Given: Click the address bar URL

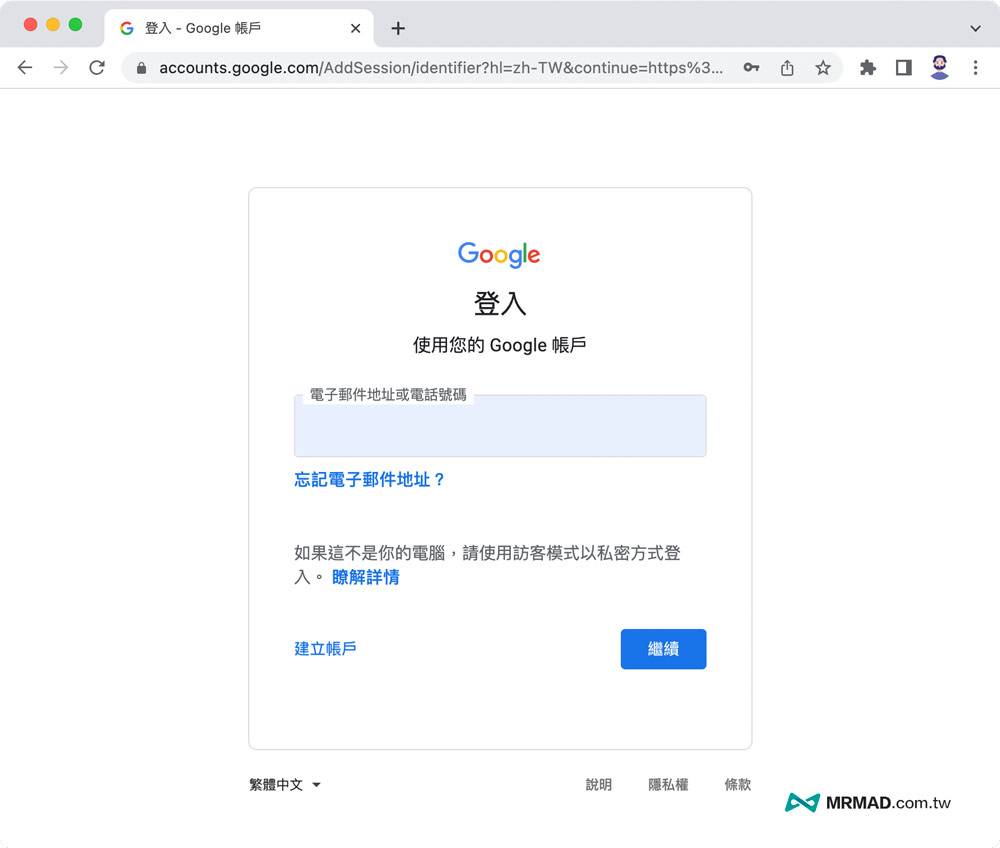Looking at the screenshot, I should click(x=441, y=68).
